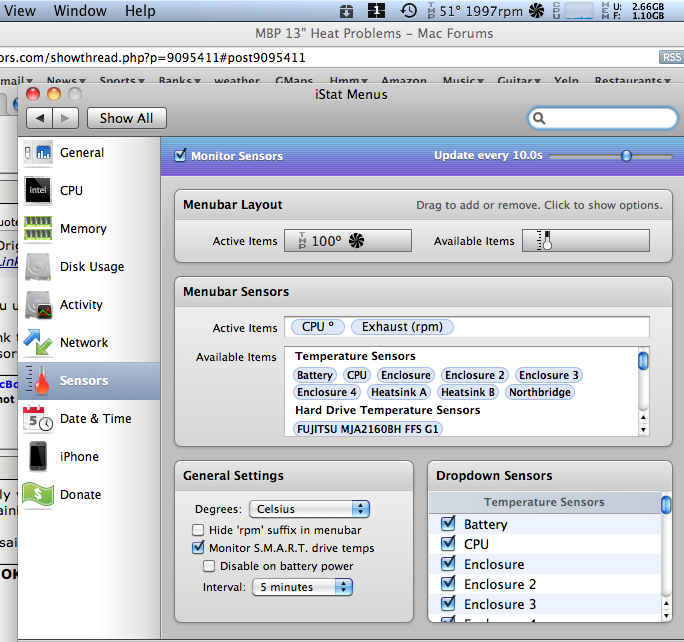The image size is (684, 642).
Task: Uncheck Enclosure in Dropdown Sensors
Action: click(x=448, y=564)
